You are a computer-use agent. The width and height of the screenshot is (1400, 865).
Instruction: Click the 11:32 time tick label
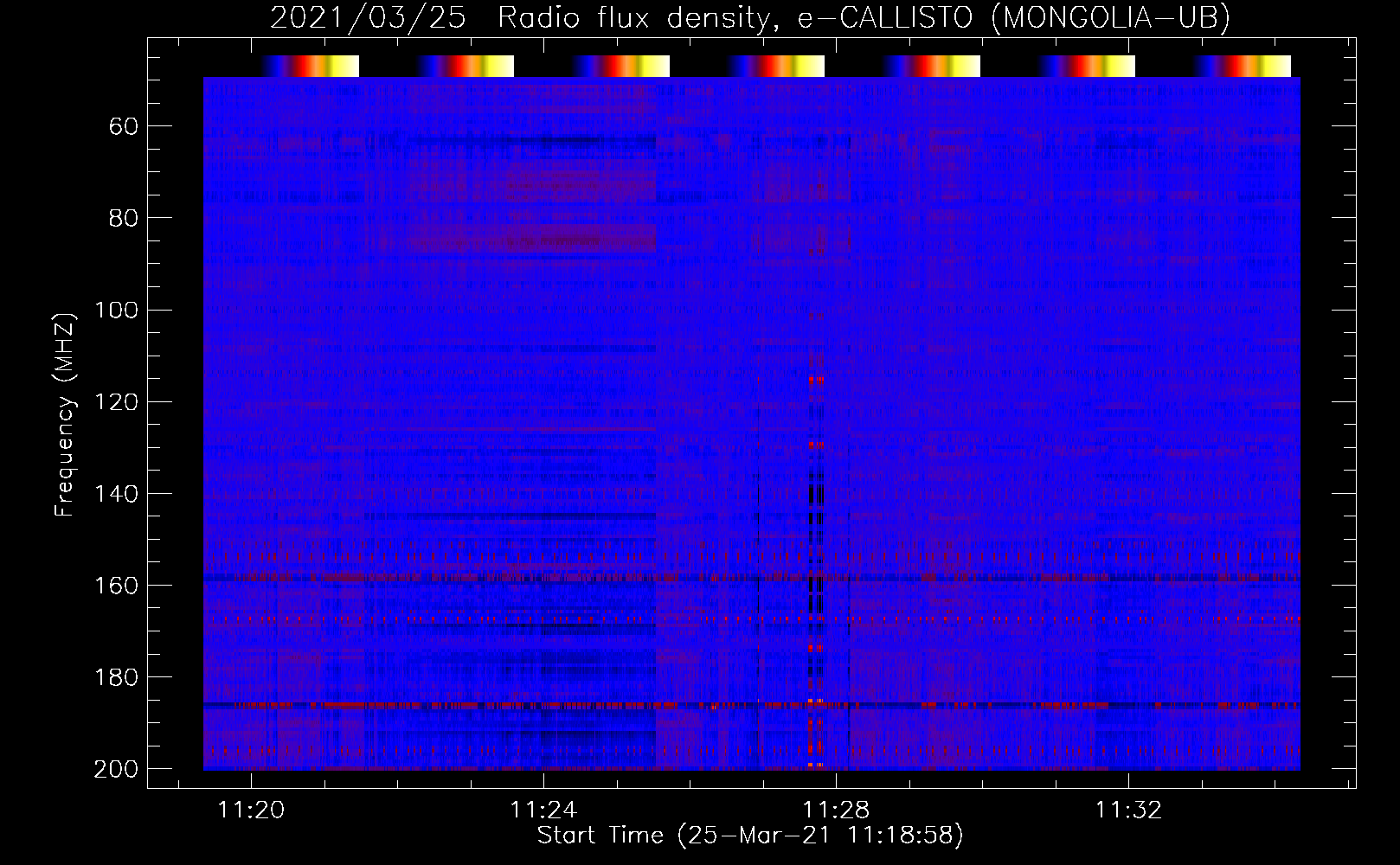[x=1128, y=811]
